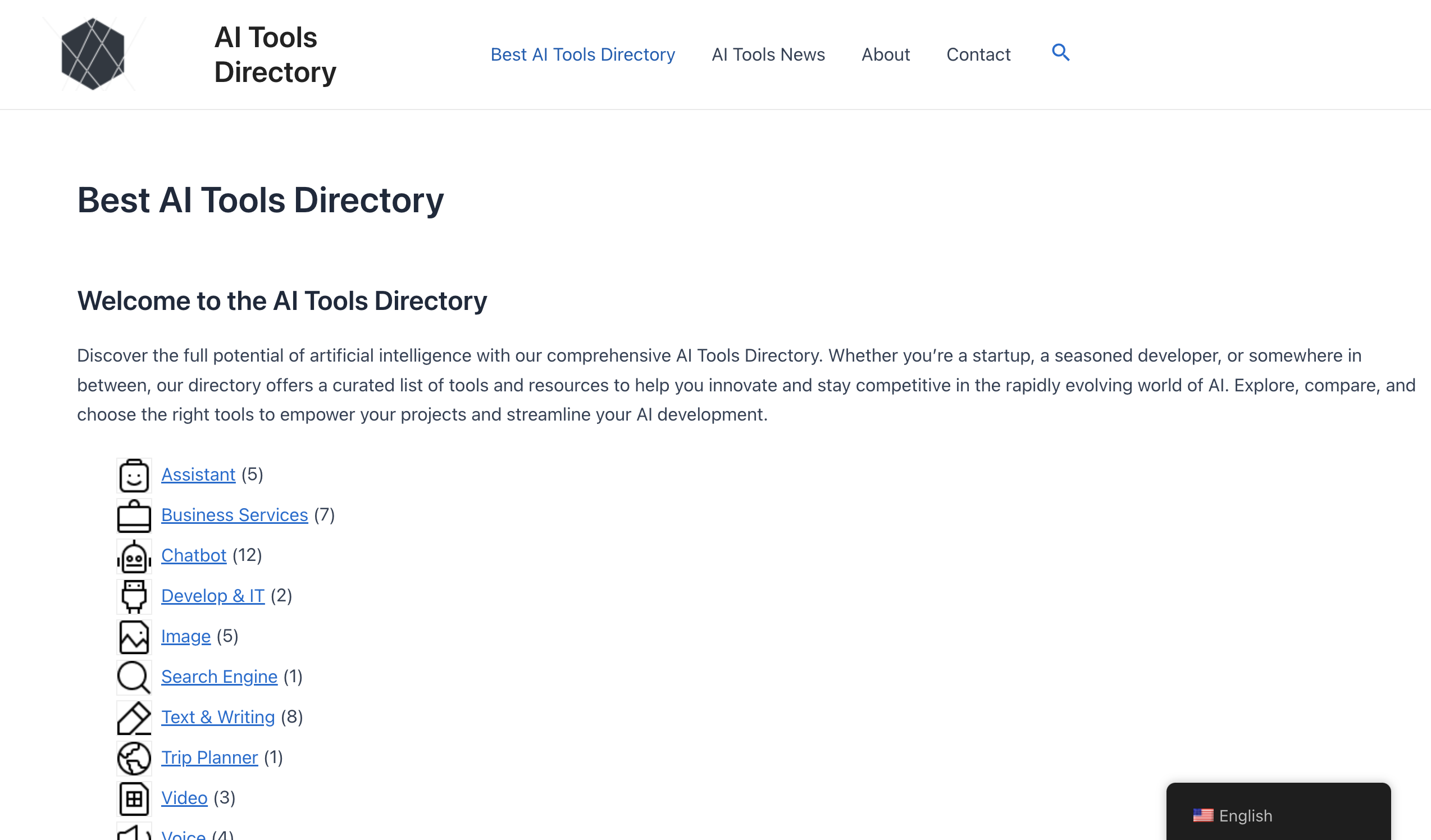This screenshot has width=1431, height=840.
Task: Switch to the AI Tools News page
Action: (x=769, y=54)
